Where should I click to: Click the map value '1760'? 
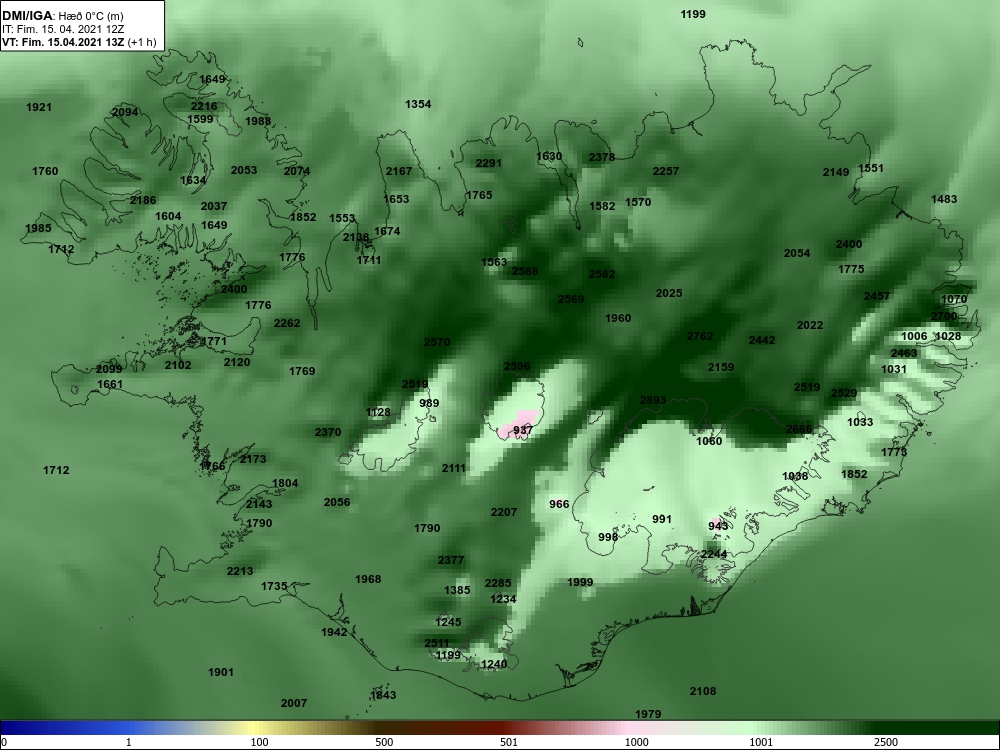point(45,172)
